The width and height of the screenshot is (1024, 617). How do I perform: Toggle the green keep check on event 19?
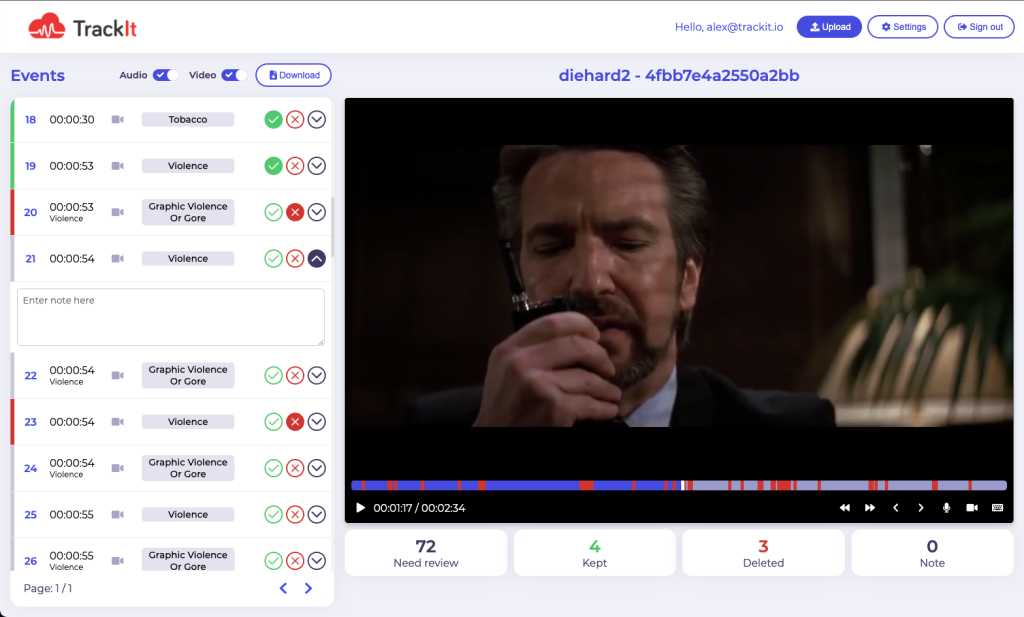(273, 165)
